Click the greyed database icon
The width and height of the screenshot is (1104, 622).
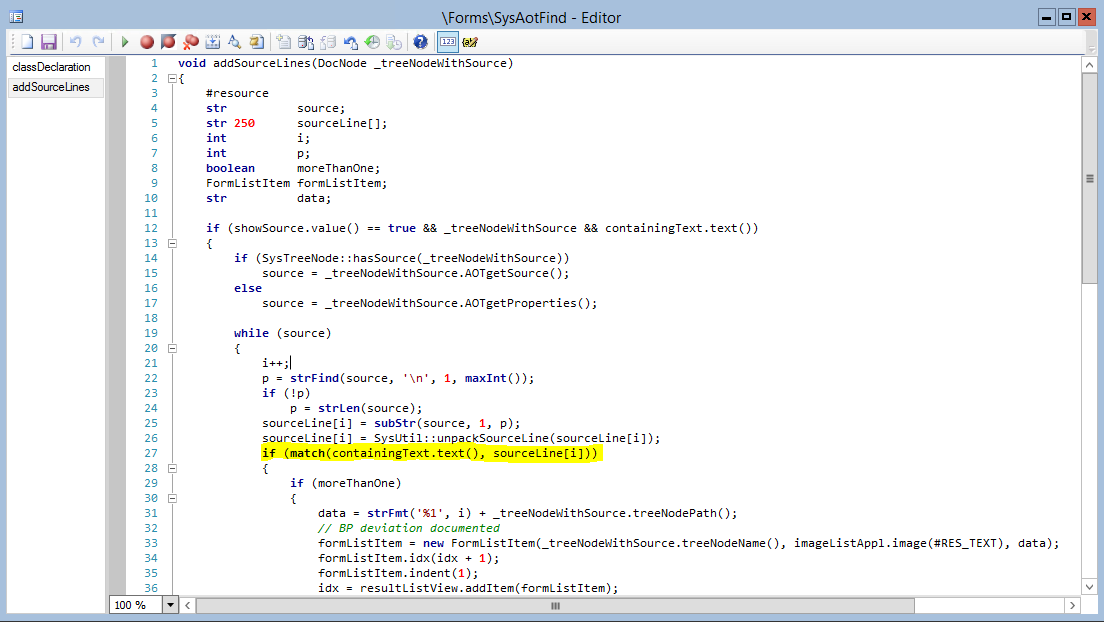[x=328, y=42]
